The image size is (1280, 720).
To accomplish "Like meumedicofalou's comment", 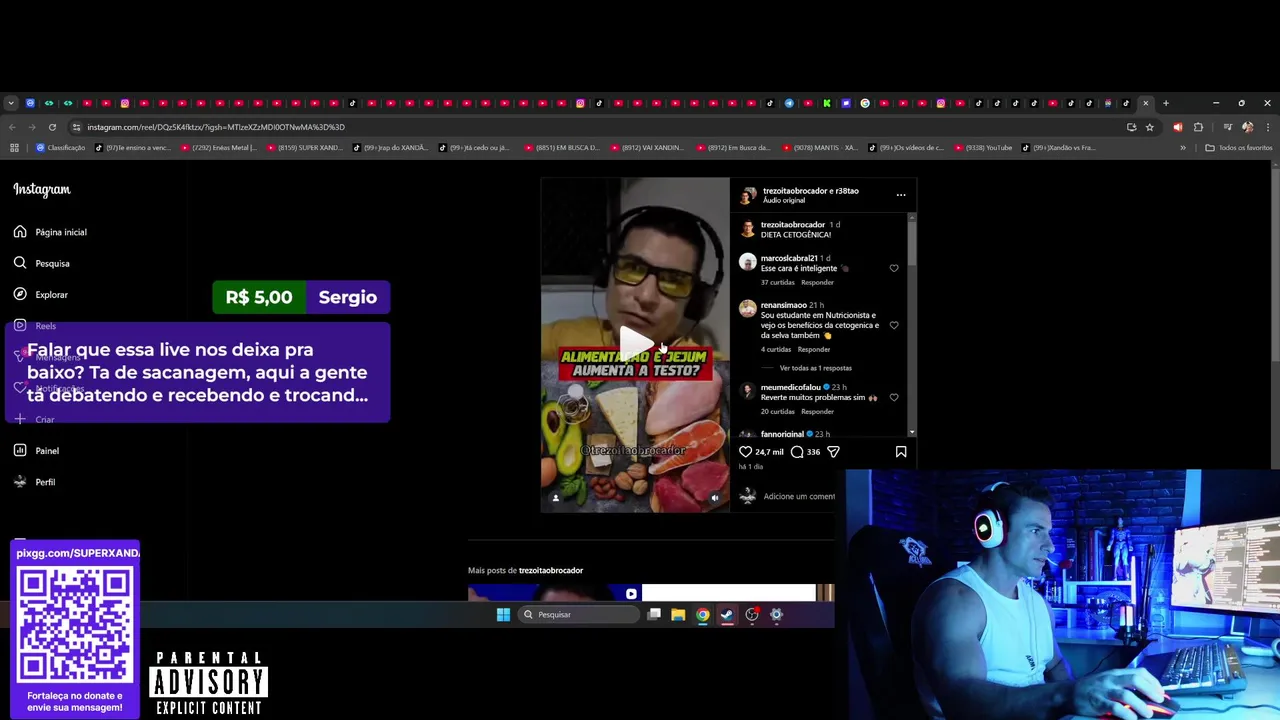I will point(894,397).
